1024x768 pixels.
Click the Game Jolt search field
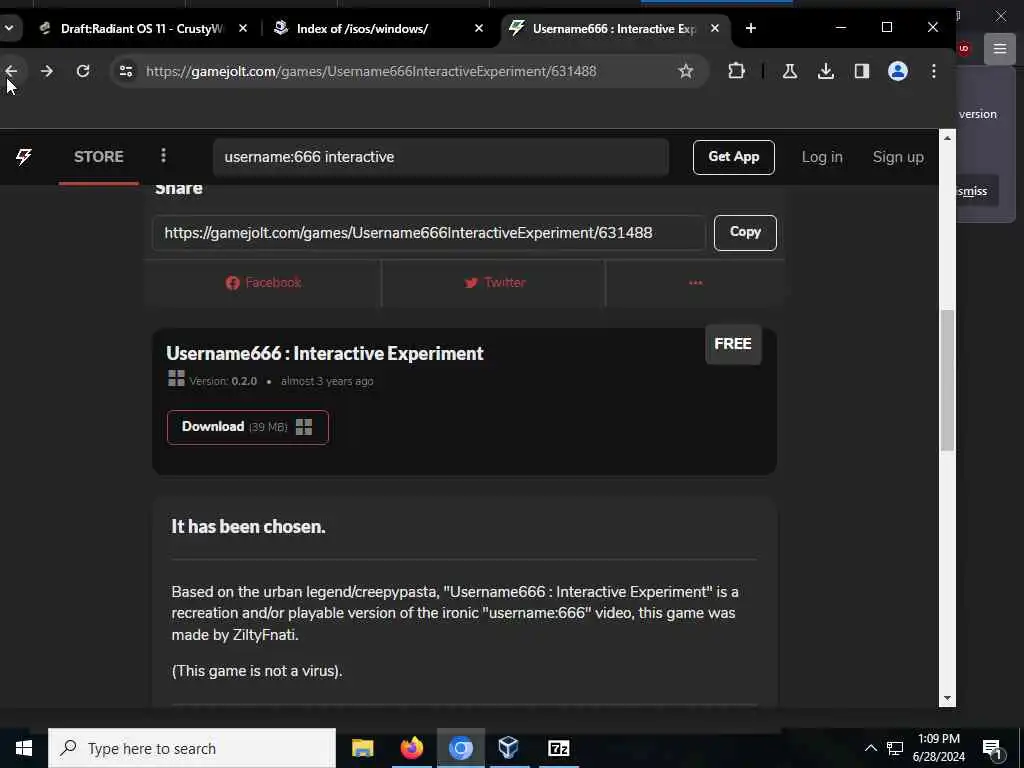441,157
